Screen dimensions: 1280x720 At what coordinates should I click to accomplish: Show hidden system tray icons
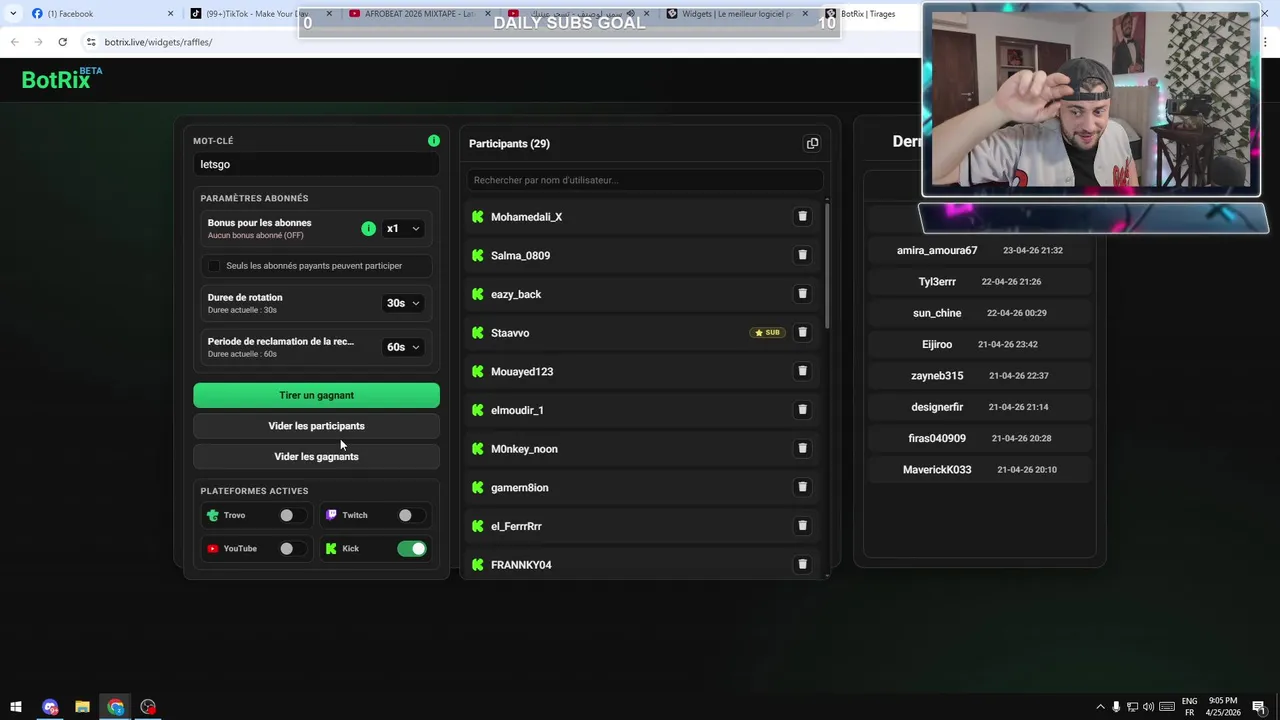(1100, 707)
